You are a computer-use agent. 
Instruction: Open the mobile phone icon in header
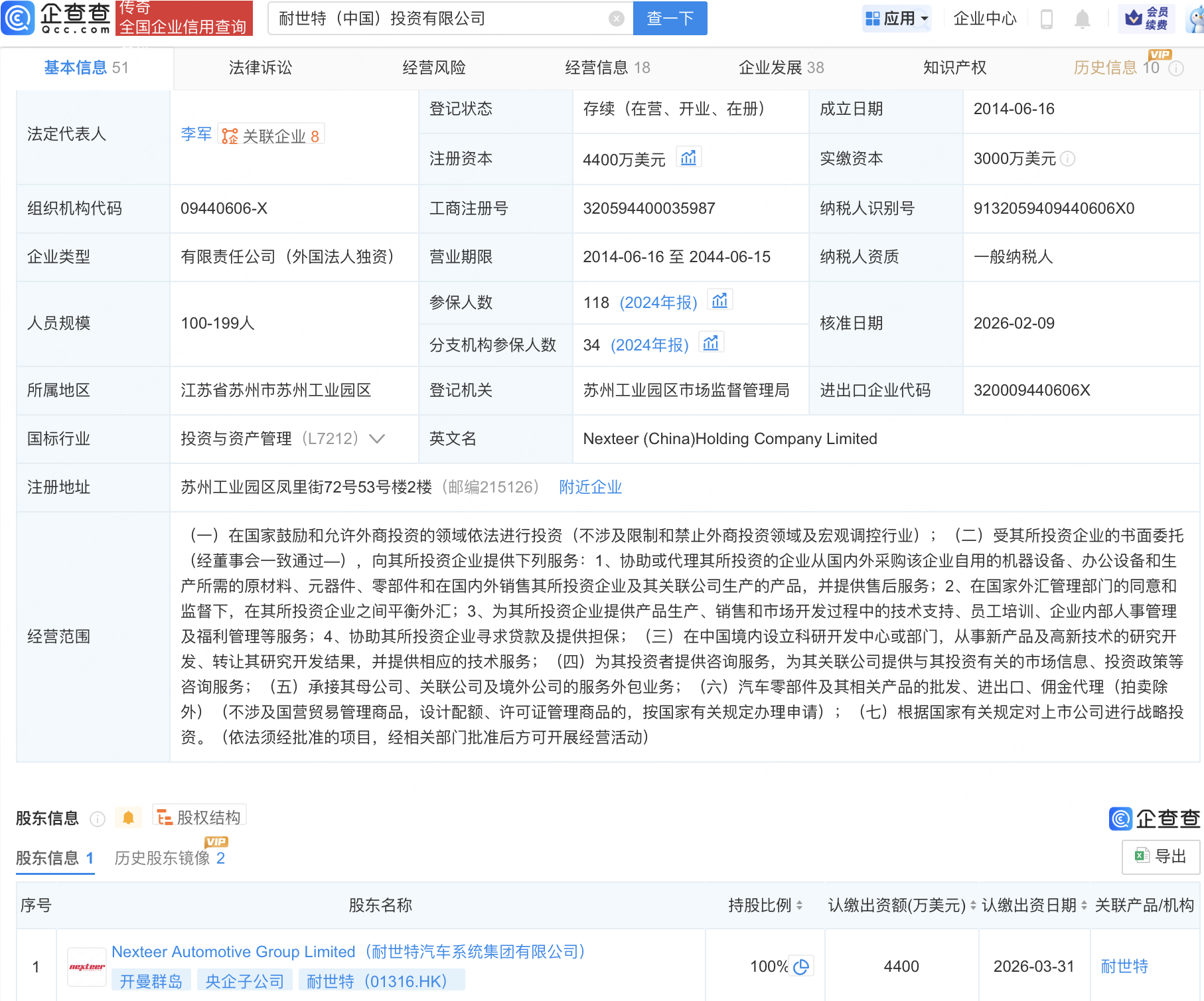(1047, 19)
